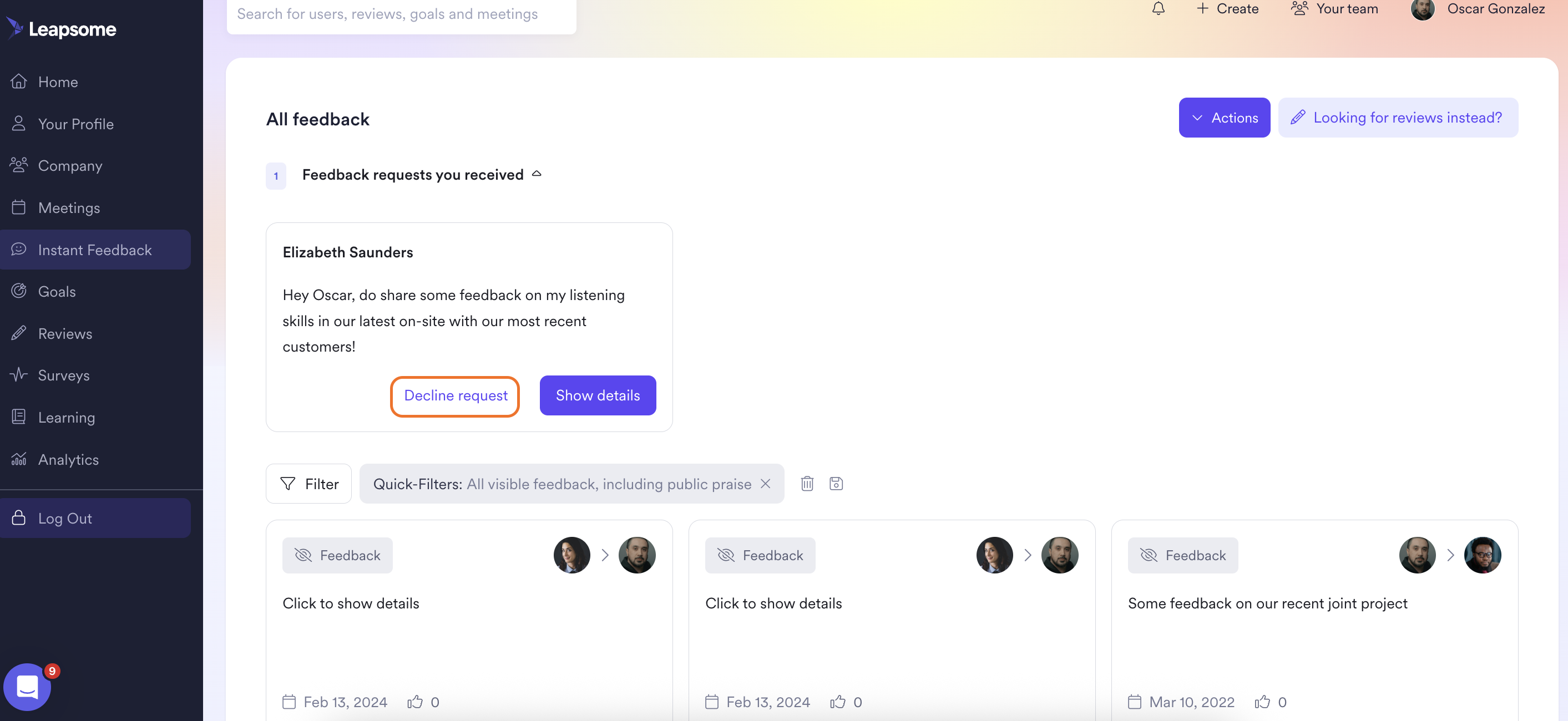This screenshot has height=721, width=1568.
Task: Open the notifications bell
Action: click(x=1159, y=8)
